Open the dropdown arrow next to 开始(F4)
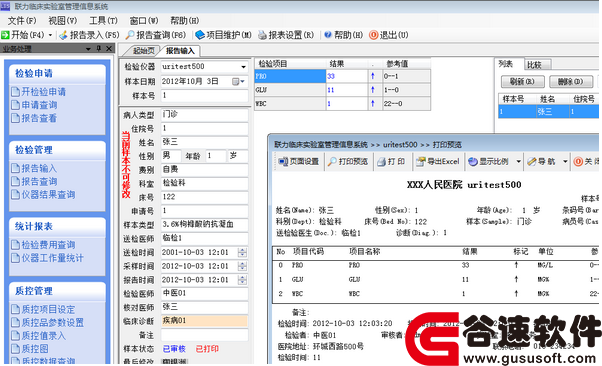 coord(50,35)
